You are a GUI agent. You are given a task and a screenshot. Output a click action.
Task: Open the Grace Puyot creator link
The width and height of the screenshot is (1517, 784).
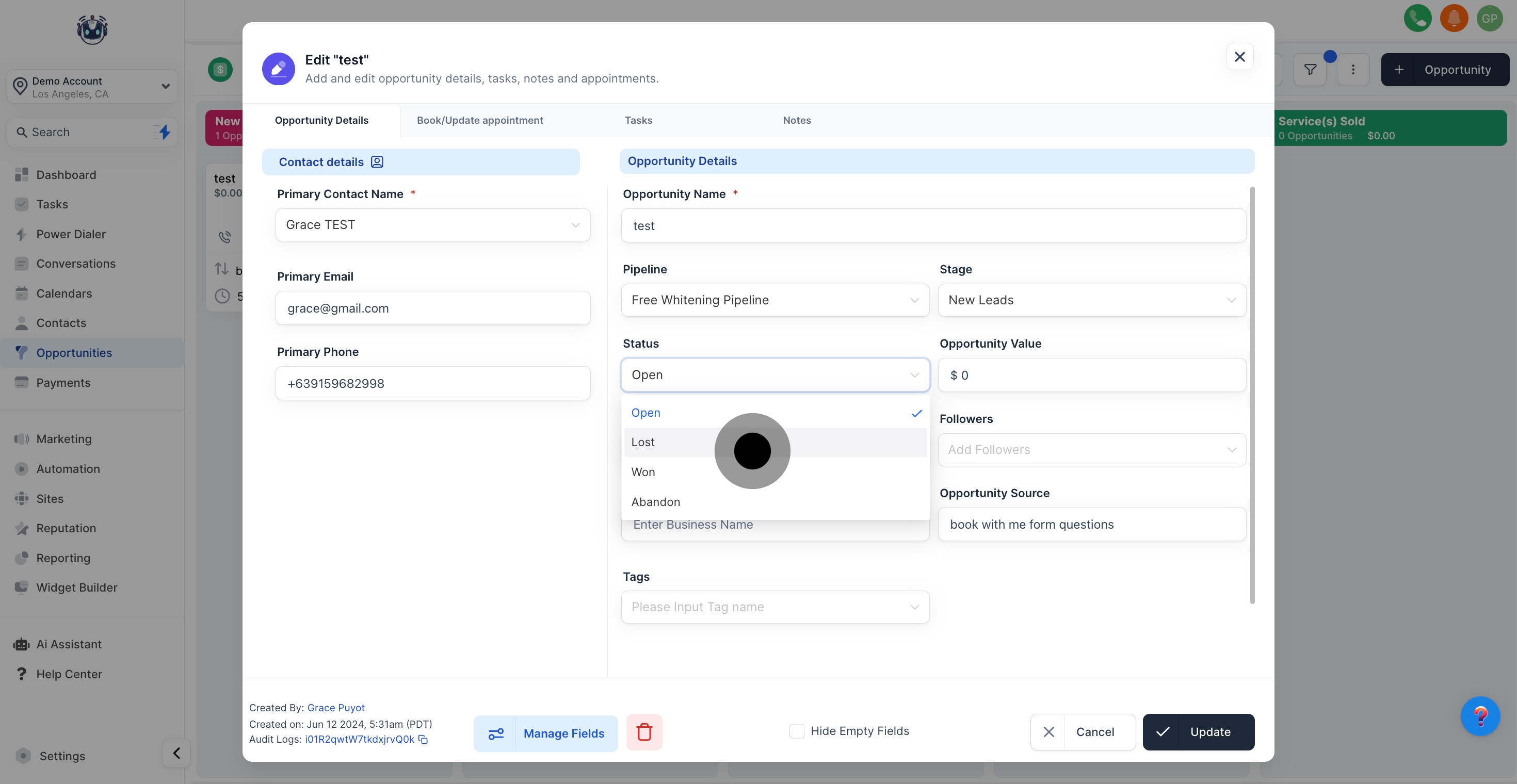click(336, 708)
